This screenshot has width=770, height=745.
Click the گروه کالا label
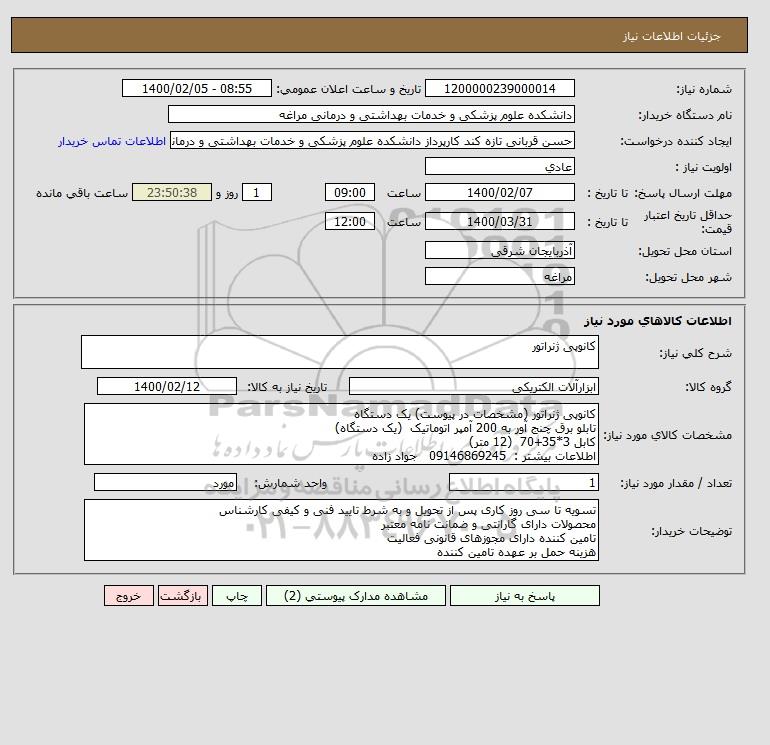(709, 387)
